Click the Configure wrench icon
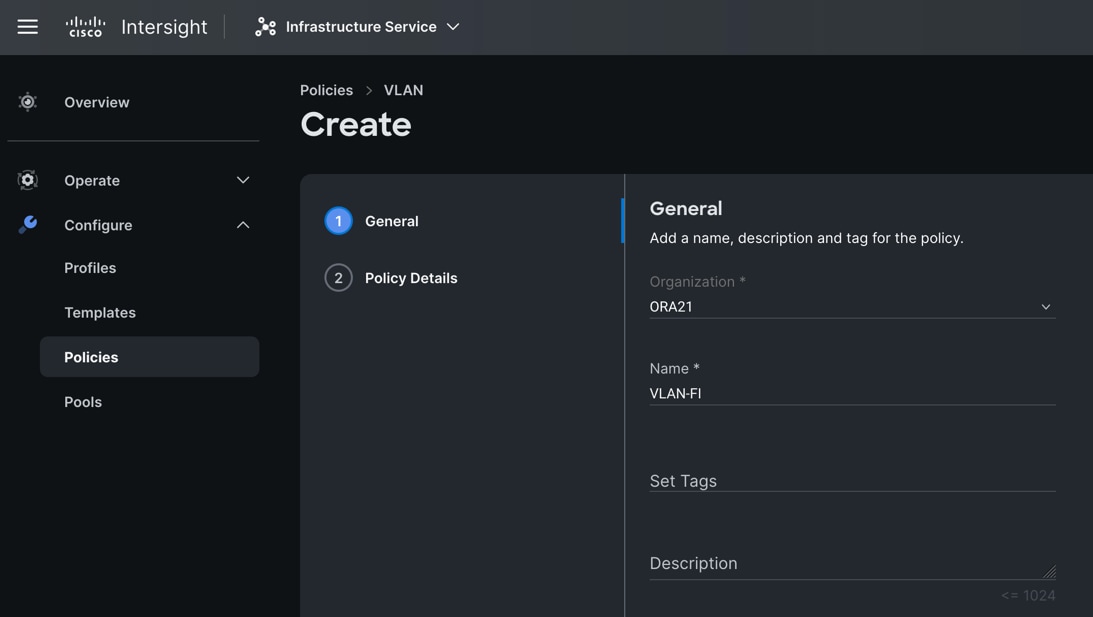Image resolution: width=1093 pixels, height=617 pixels. point(28,225)
